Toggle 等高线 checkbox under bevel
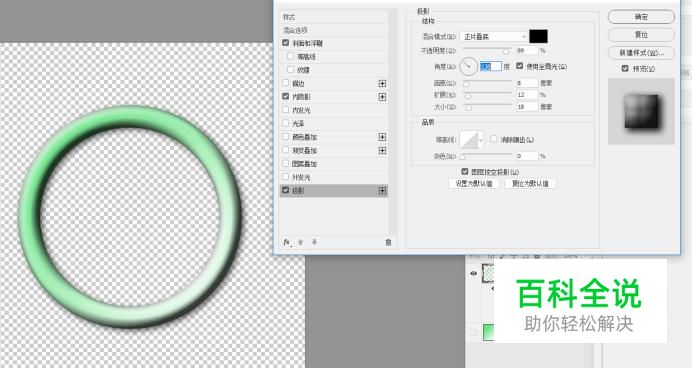692x368 pixels. 290,56
